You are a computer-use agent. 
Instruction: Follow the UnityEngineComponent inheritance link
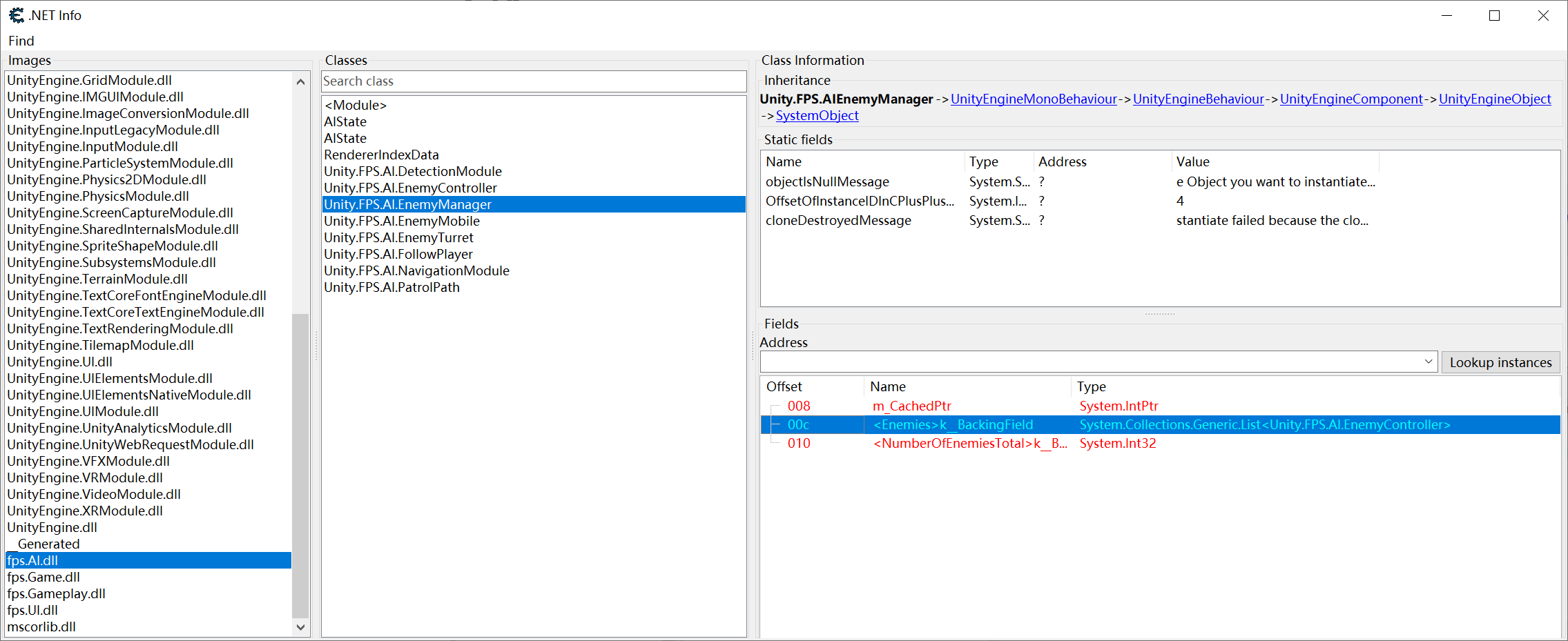point(1351,99)
